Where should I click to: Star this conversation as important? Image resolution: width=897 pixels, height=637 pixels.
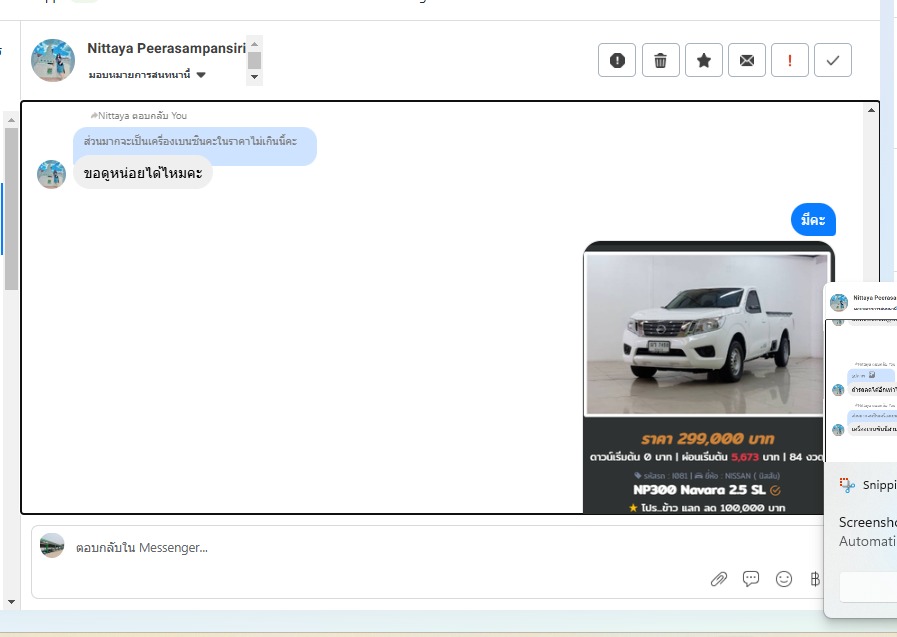click(x=704, y=61)
